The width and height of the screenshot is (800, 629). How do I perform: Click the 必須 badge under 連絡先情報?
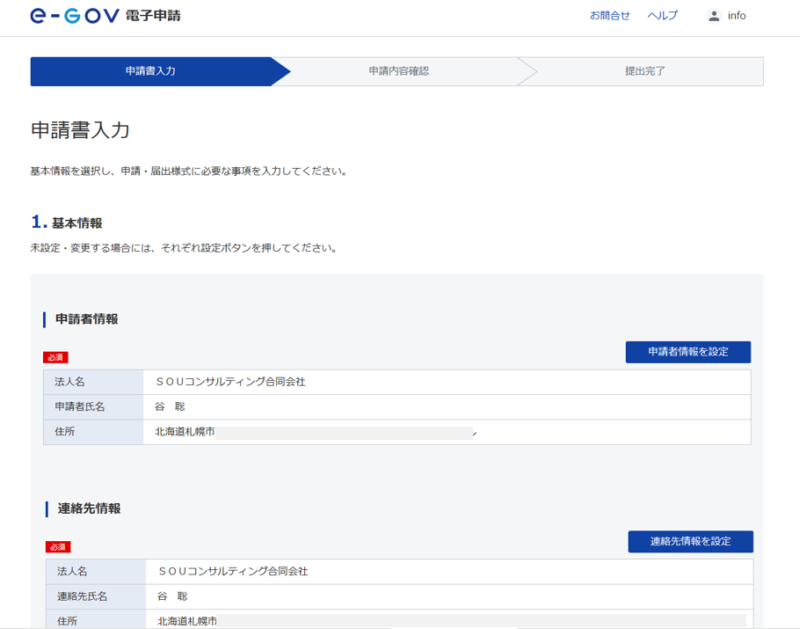(x=58, y=547)
